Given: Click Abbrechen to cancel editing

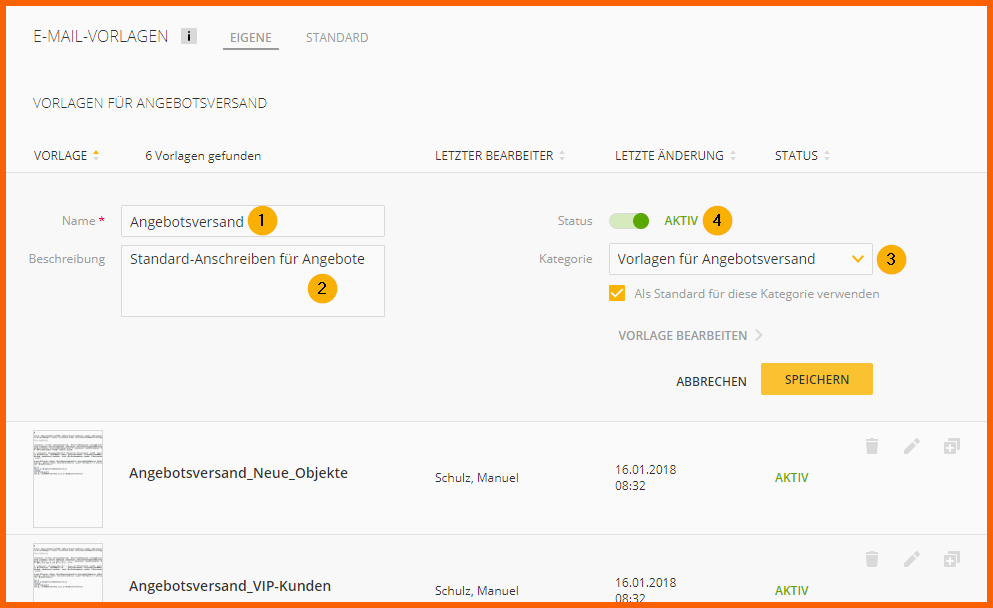Looking at the screenshot, I should pyautogui.click(x=711, y=381).
